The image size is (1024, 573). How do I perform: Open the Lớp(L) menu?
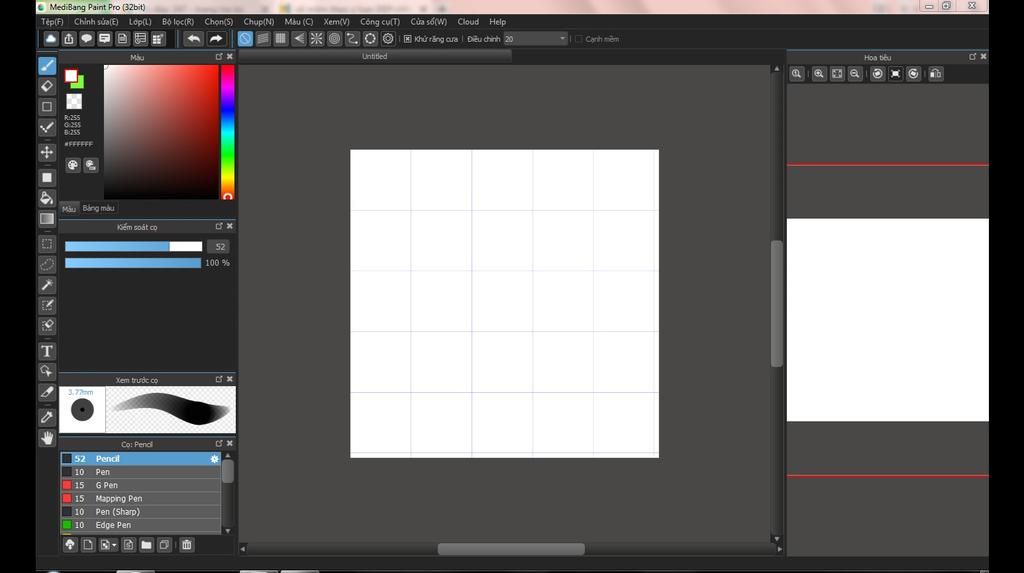tap(140, 22)
